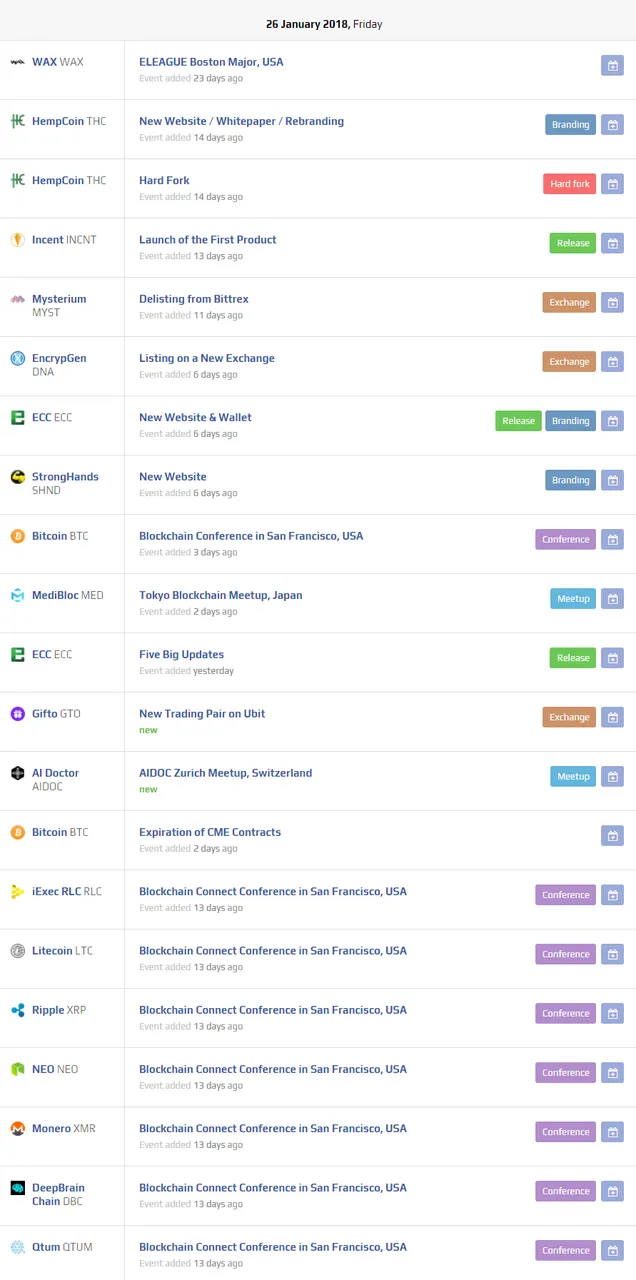Click the Monero coin logo
The width and height of the screenshot is (636, 1280).
click(17, 1128)
